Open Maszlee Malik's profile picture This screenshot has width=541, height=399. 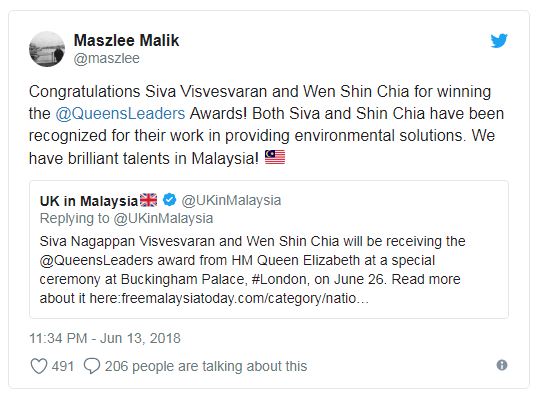(x=47, y=49)
